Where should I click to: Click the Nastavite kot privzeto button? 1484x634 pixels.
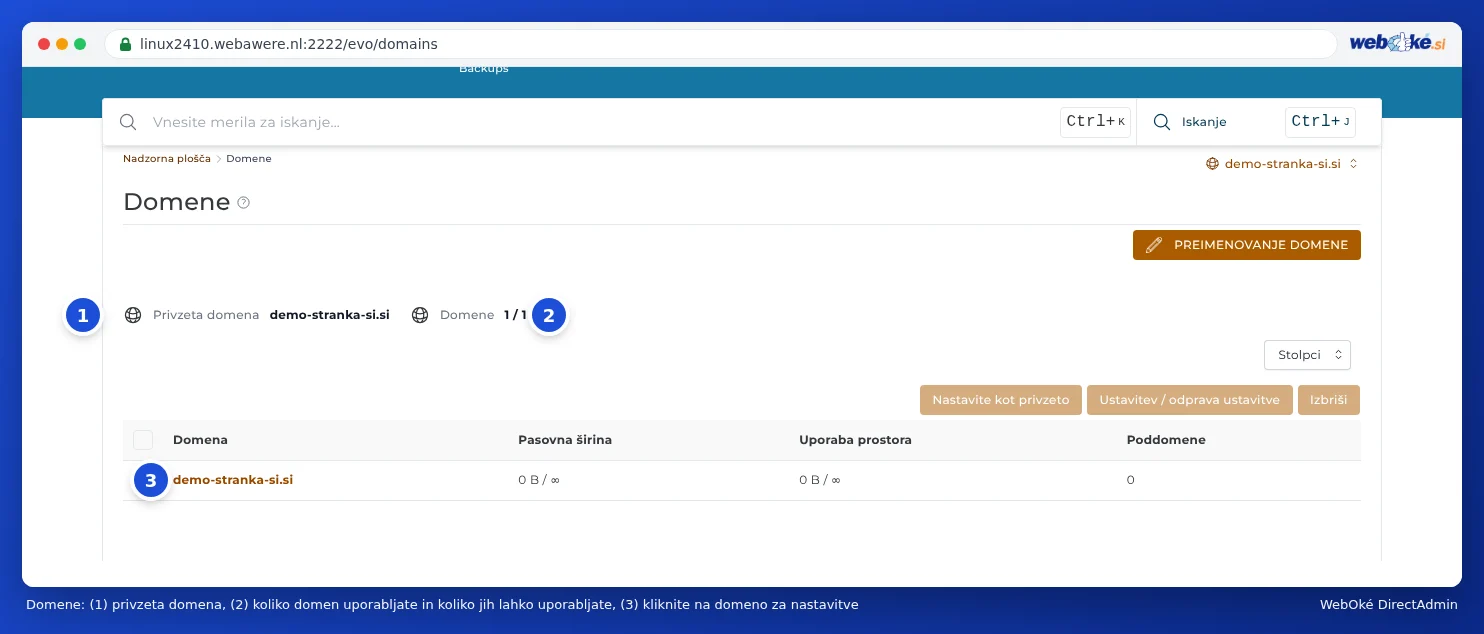click(1001, 400)
